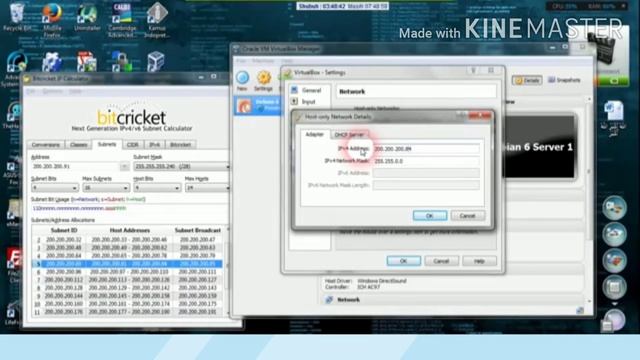
Task: Click the Address field in Bitcricket
Action: pos(76,167)
